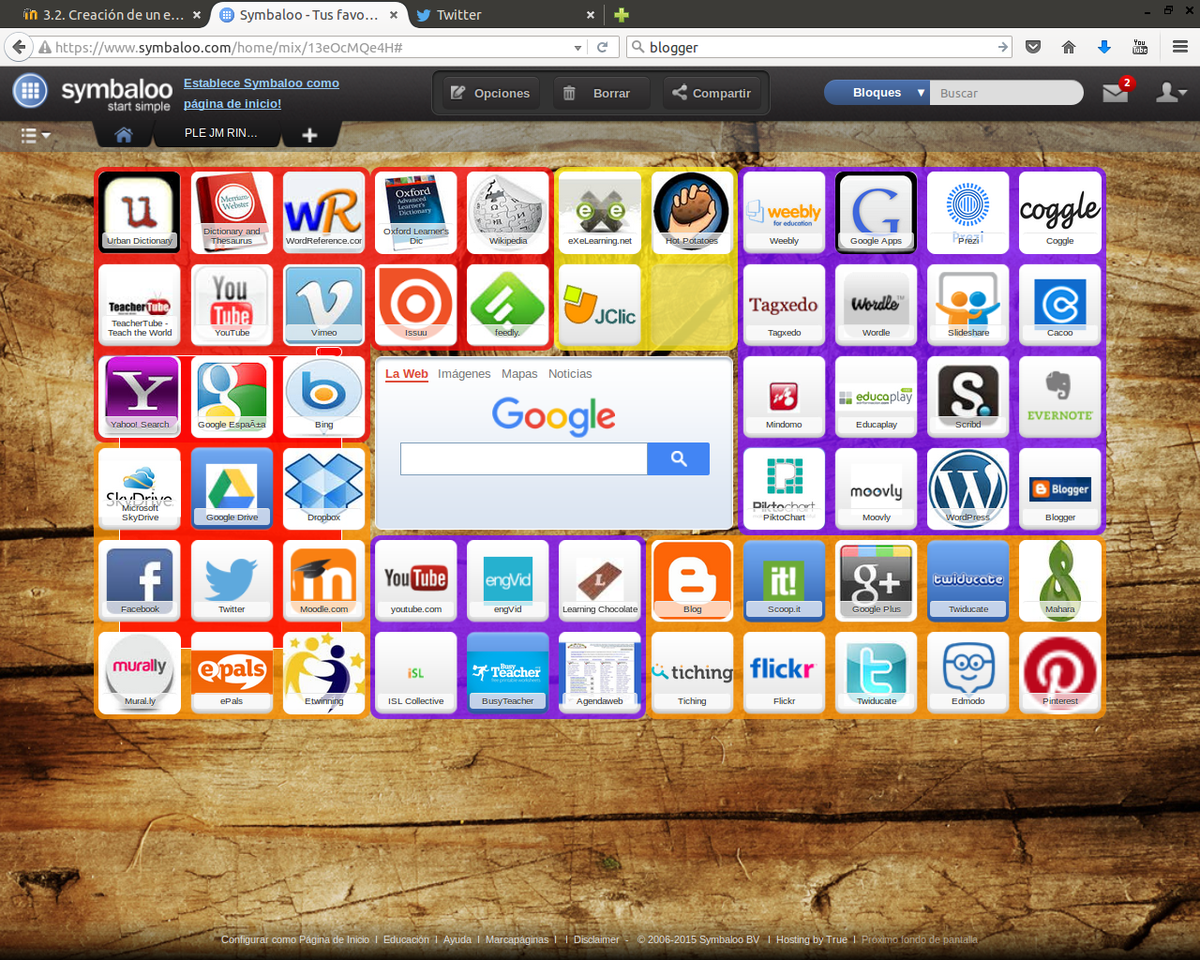Image resolution: width=1200 pixels, height=960 pixels.
Task: Click the Google widget search text field
Action: pyautogui.click(x=524, y=459)
